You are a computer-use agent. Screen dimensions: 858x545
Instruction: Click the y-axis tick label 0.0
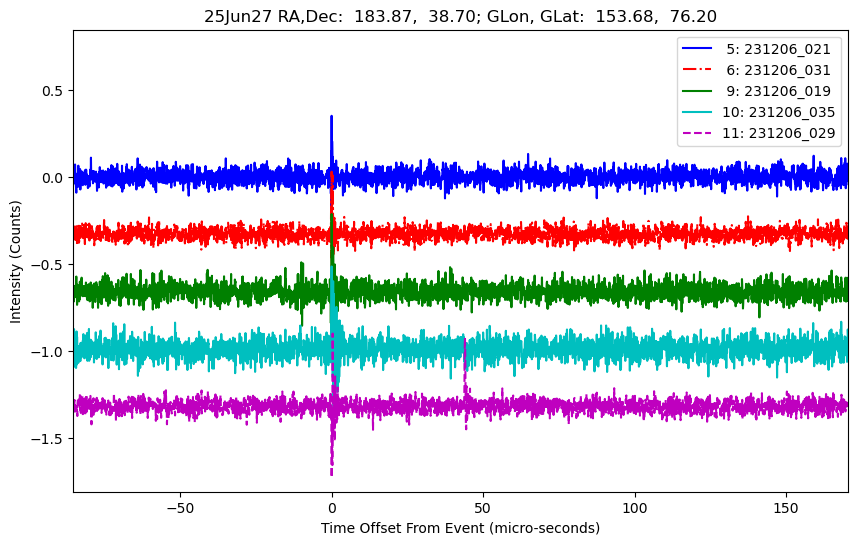coord(53,178)
